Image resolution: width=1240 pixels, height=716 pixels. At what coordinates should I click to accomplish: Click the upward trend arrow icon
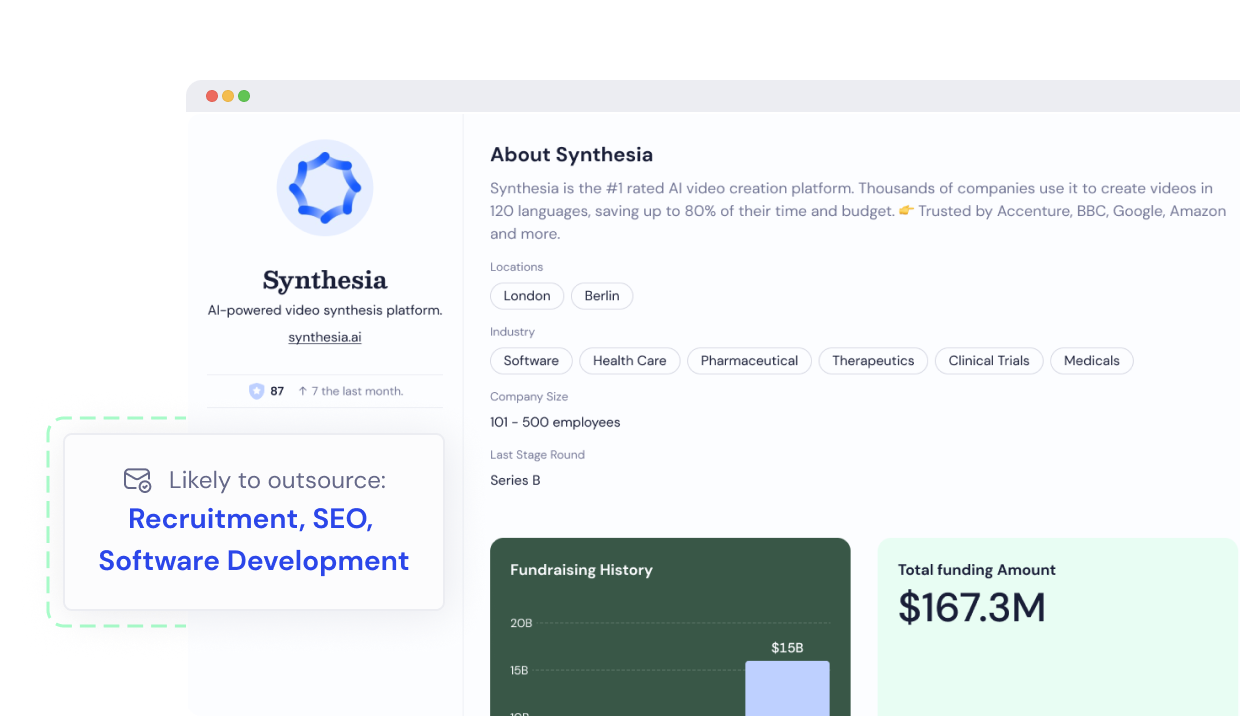point(302,391)
